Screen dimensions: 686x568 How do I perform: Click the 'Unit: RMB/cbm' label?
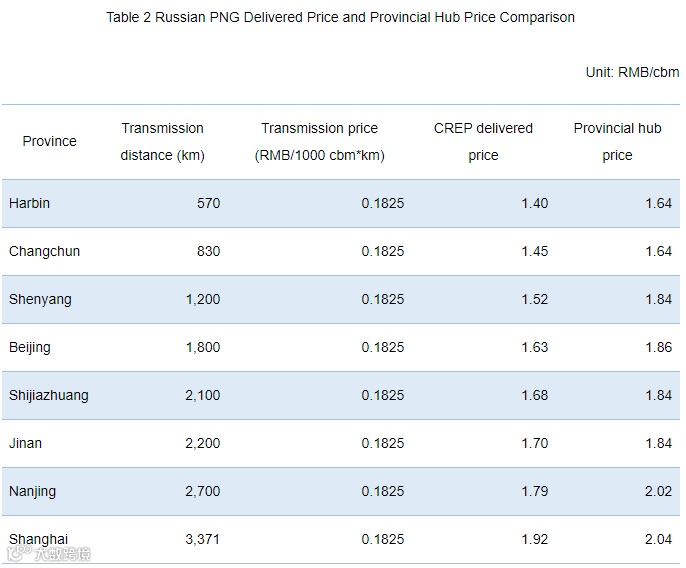pos(632,72)
